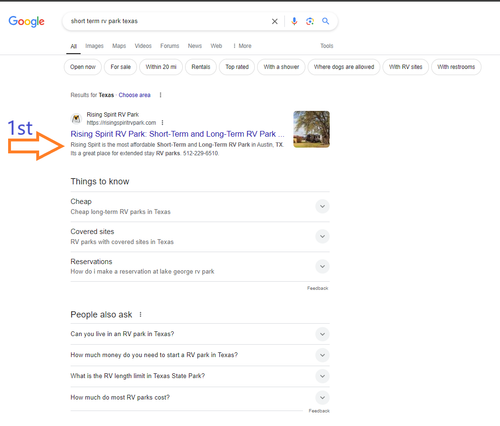500x426 pixels.
Task: Click the RV park result thumbnail image
Action: pyautogui.click(x=311, y=129)
